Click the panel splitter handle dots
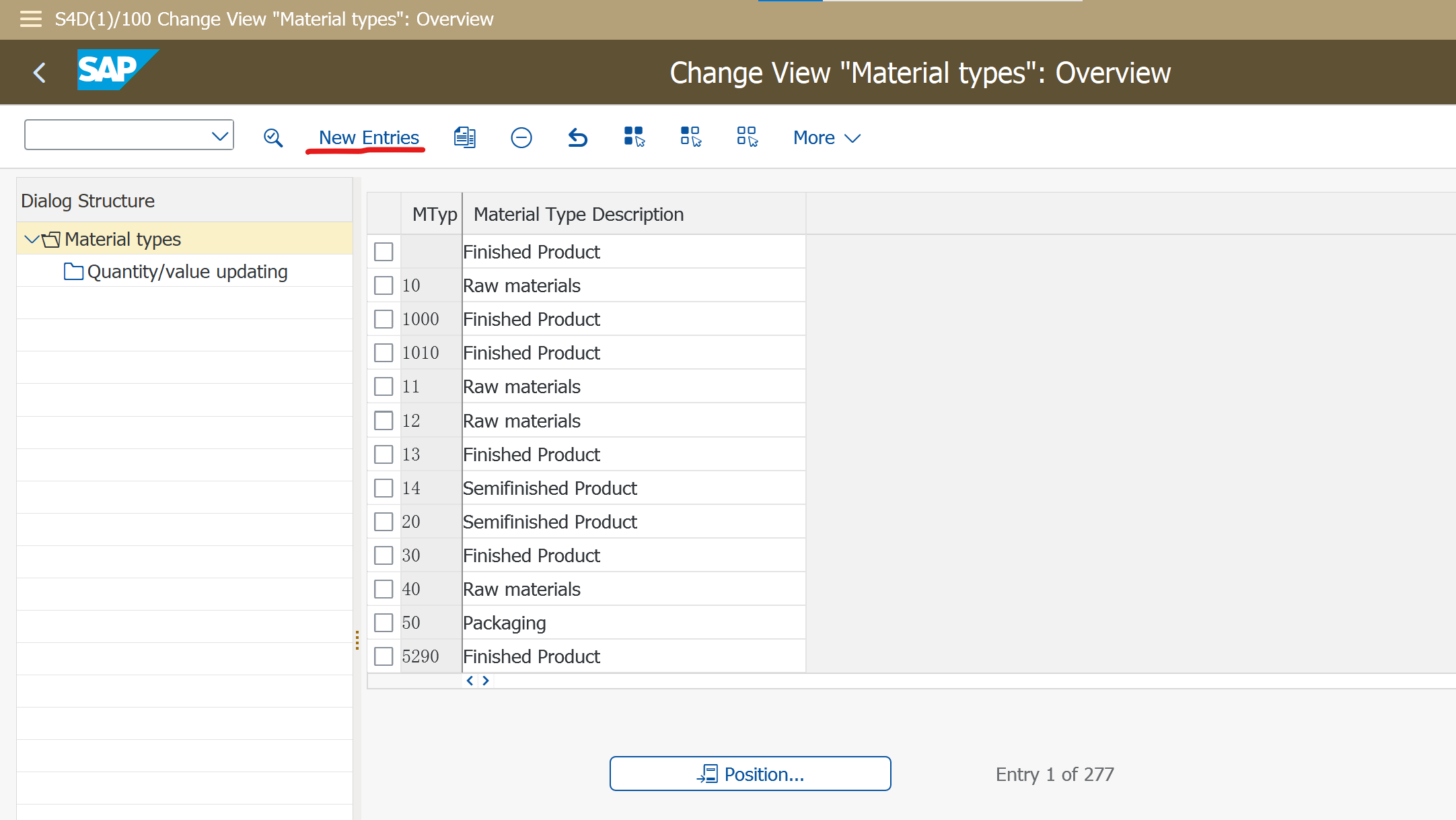The height and width of the screenshot is (820, 1456). pyautogui.click(x=357, y=640)
